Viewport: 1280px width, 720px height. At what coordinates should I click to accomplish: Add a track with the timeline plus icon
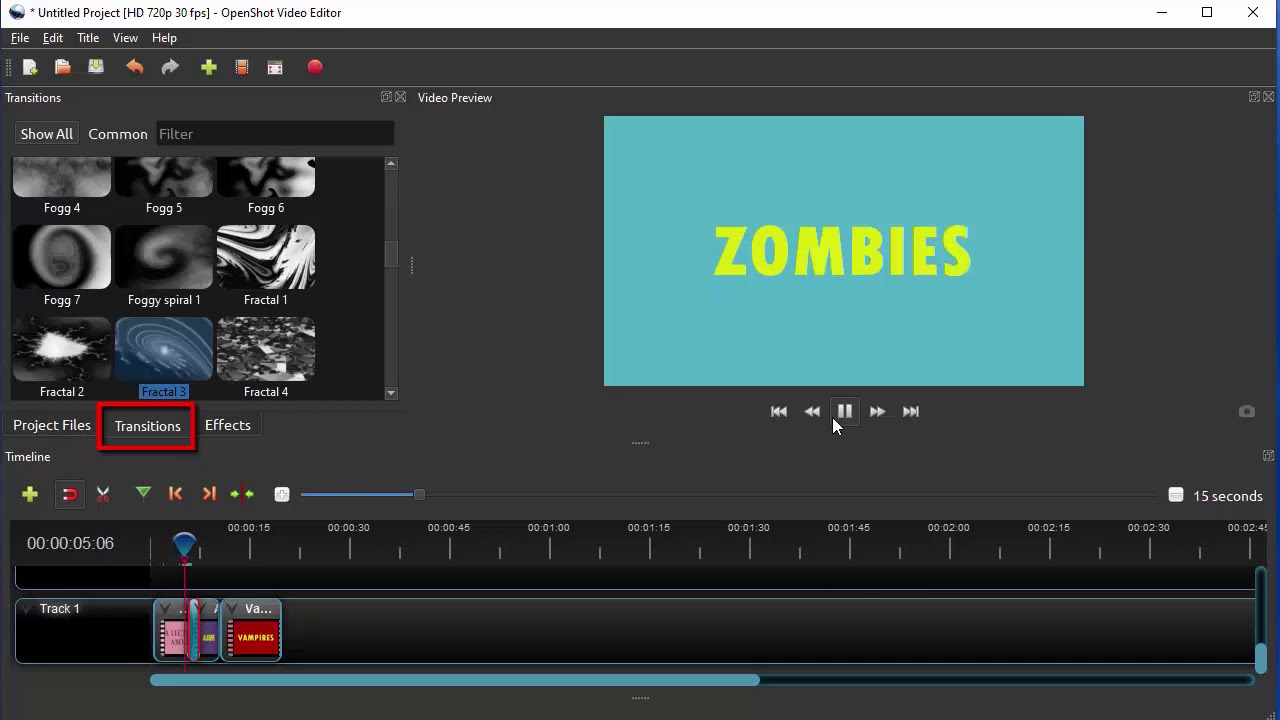30,494
